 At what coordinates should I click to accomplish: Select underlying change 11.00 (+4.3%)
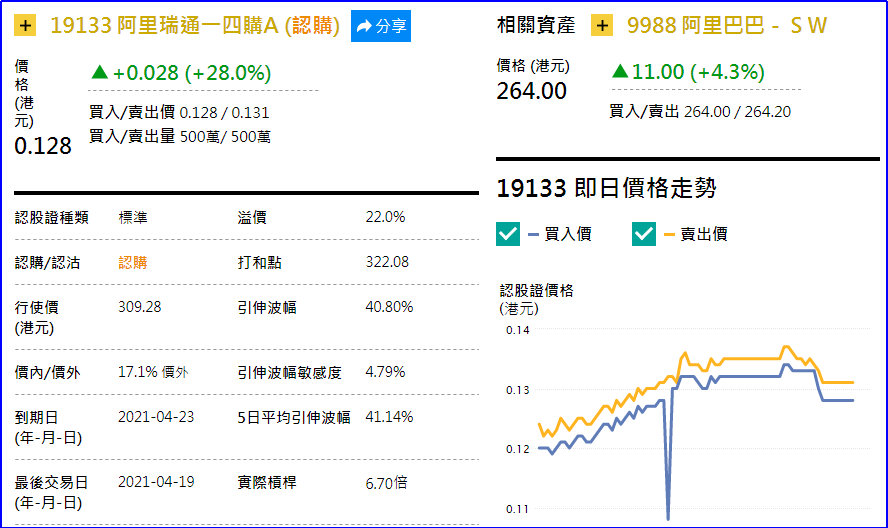698,72
